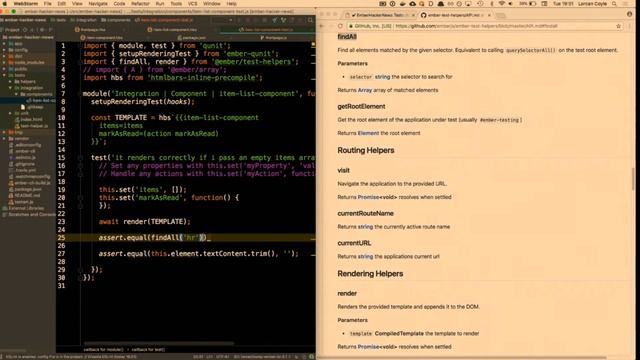Click the browser page vertical scrollbar
640x360 pixels.
pos(633,178)
